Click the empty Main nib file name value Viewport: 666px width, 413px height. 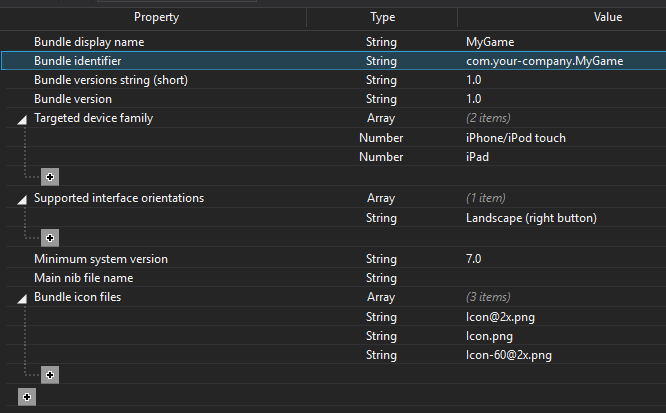(562, 278)
